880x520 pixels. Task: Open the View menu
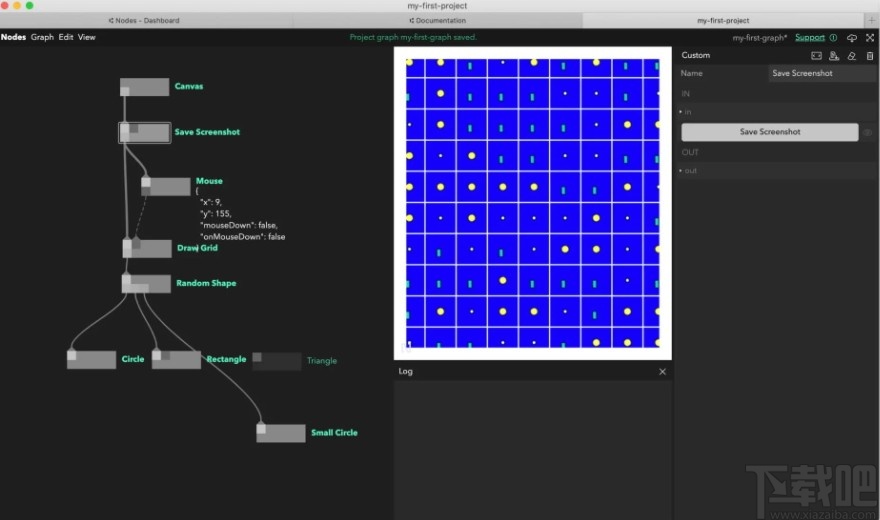(86, 37)
